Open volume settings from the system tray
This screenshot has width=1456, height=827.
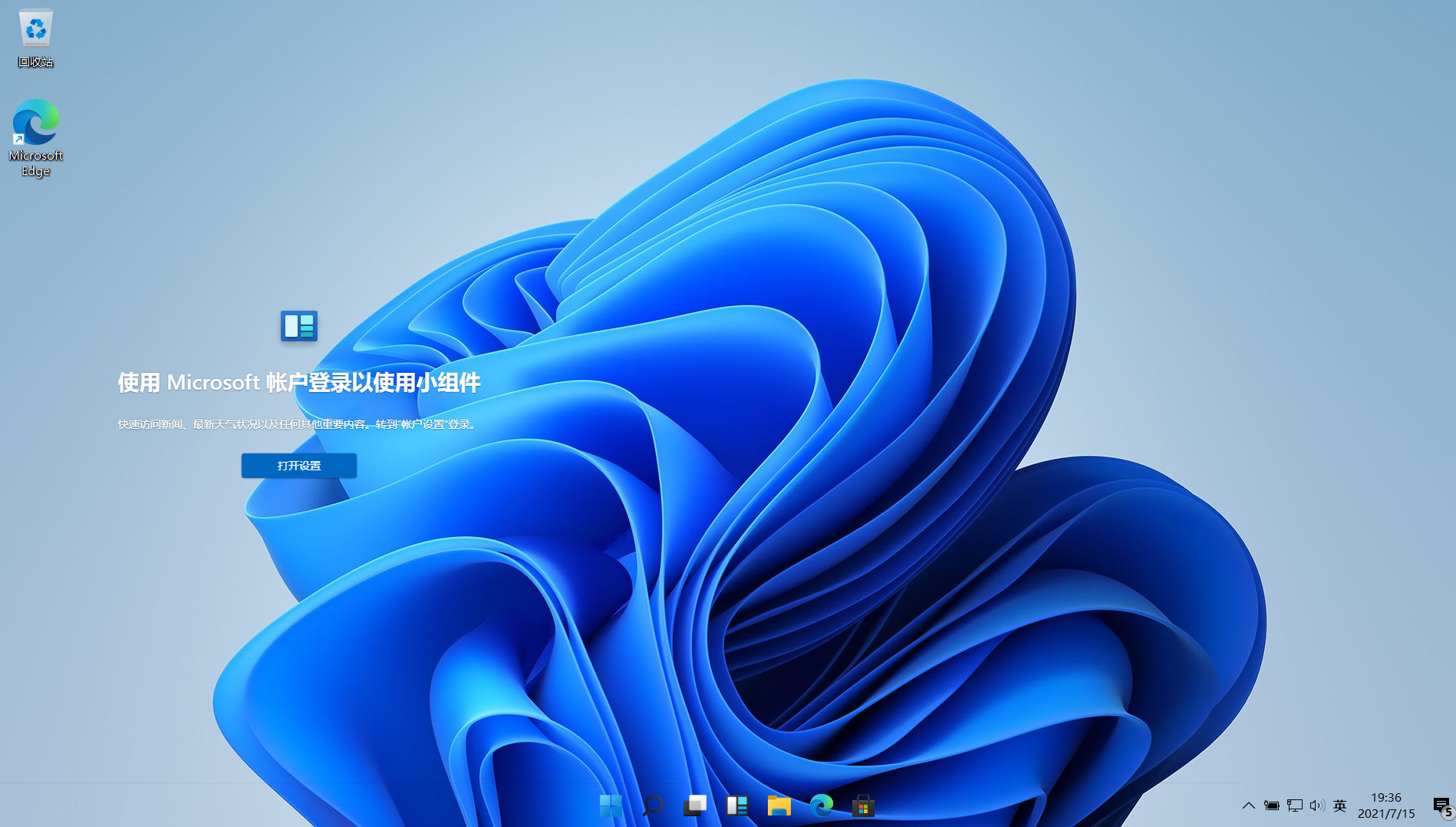1317,806
